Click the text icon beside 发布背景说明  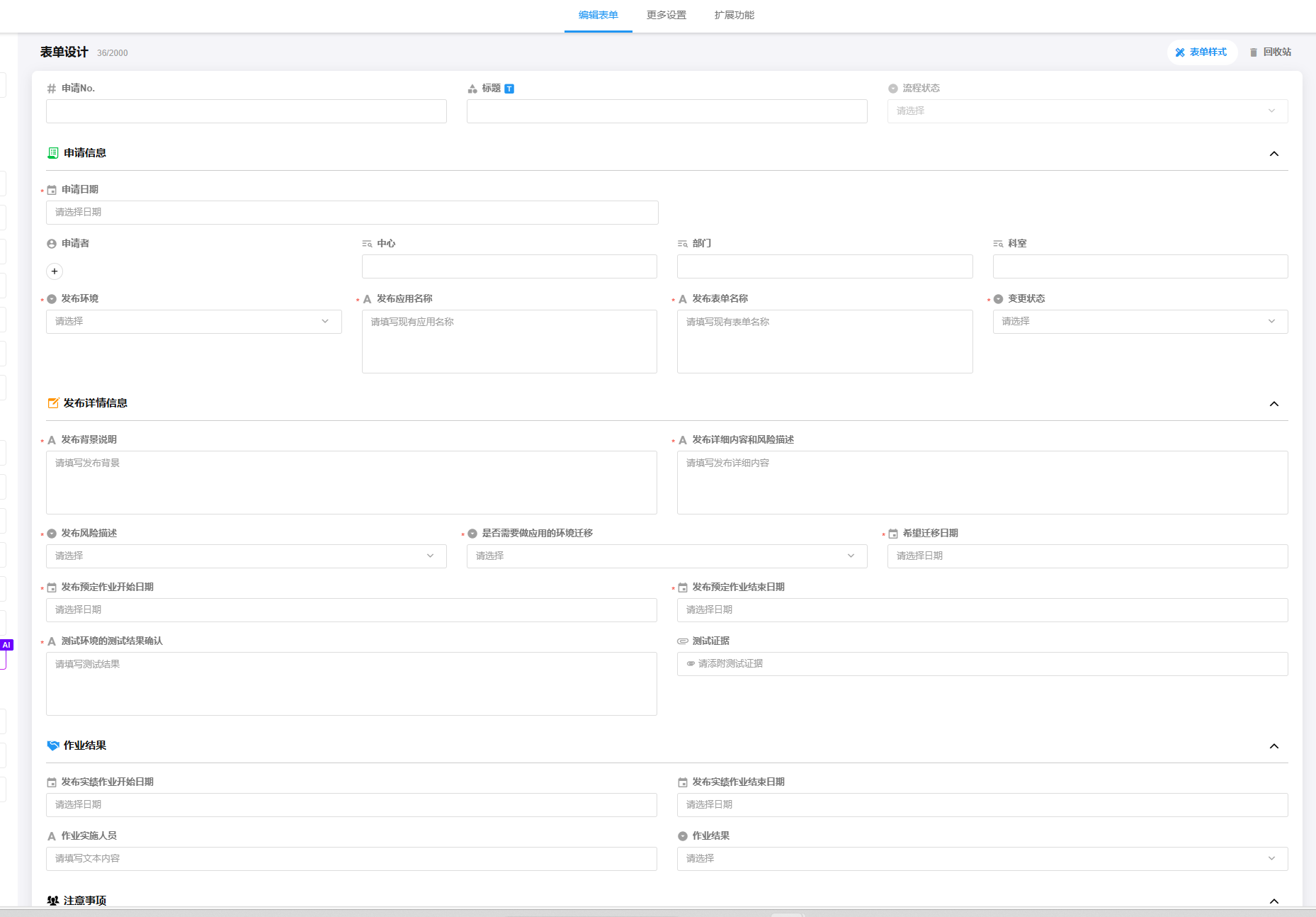click(x=52, y=440)
